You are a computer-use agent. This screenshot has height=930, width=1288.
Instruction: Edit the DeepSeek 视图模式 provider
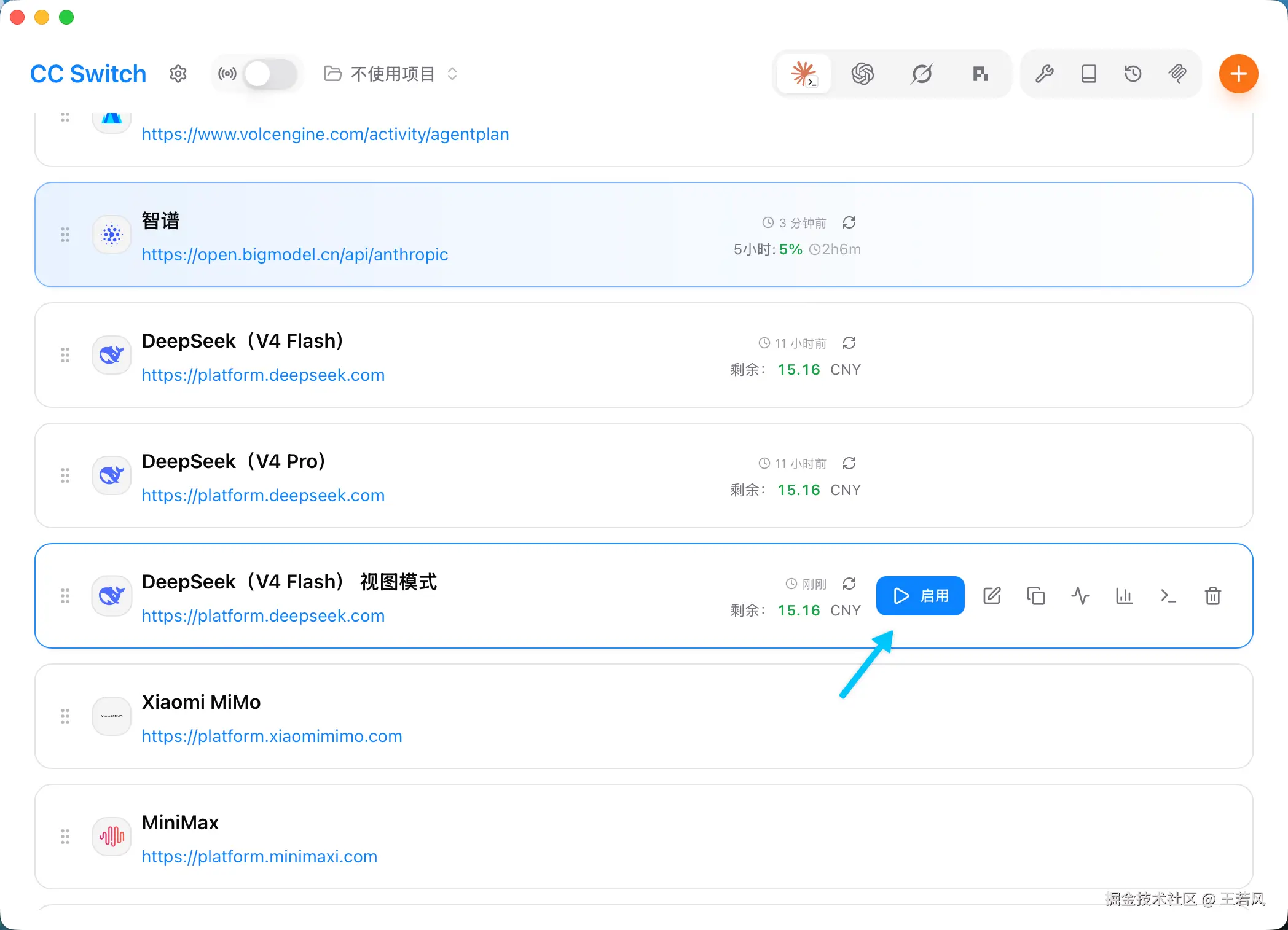pyautogui.click(x=992, y=596)
